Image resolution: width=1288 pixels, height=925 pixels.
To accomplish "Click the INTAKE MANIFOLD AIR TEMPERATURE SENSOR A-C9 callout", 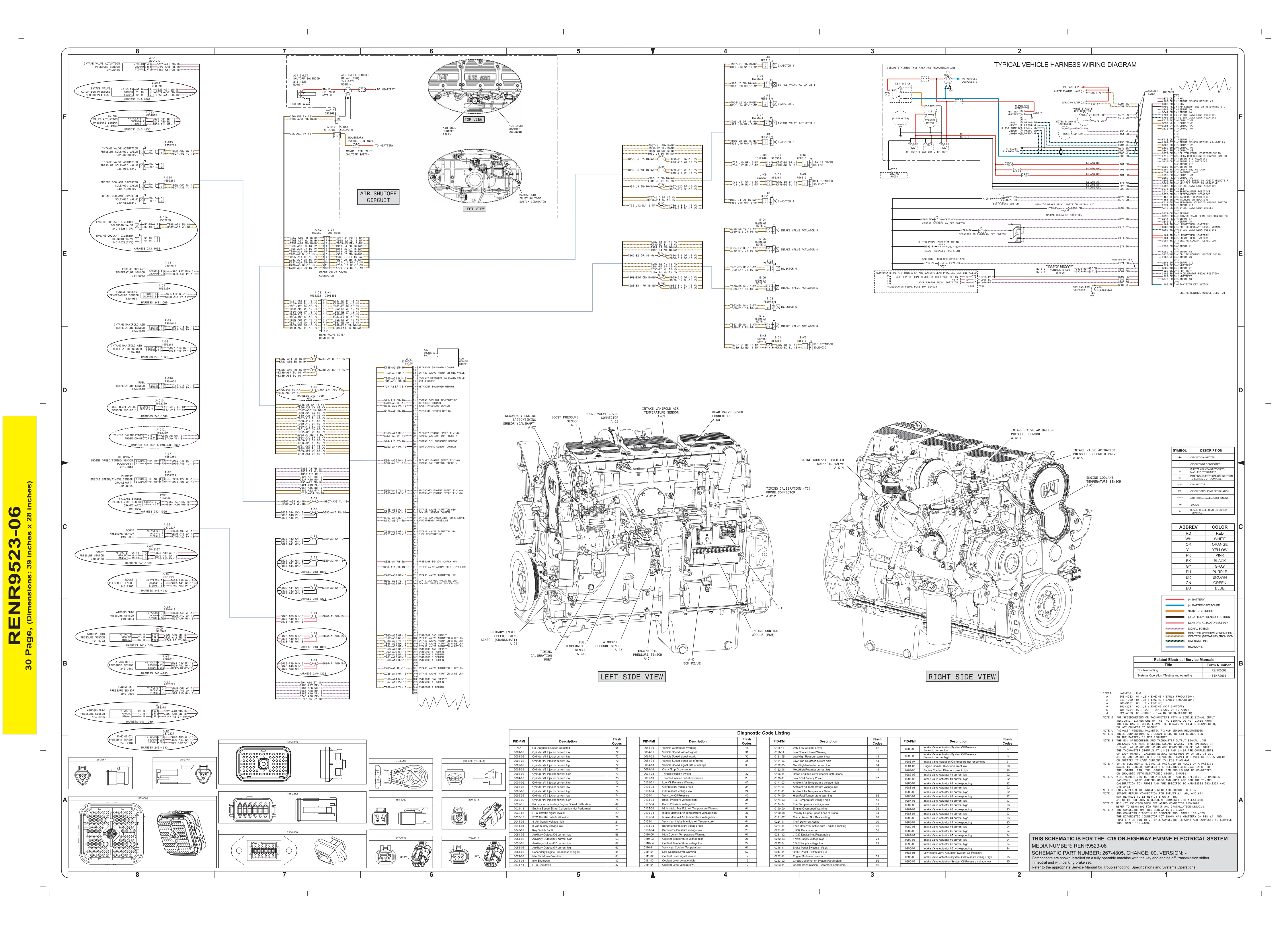I will click(660, 412).
